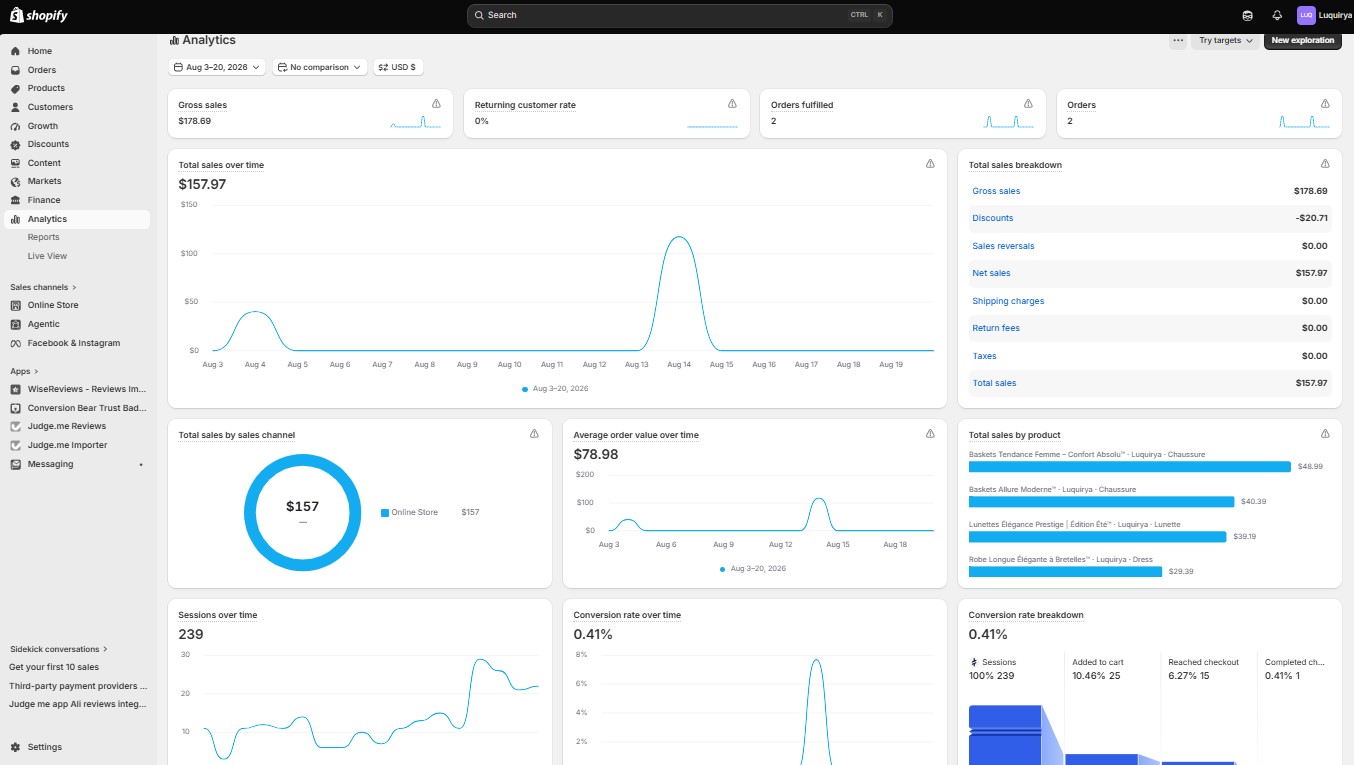The image size is (1354, 765).
Task: Click the Robe Longue Élégante blue sales bar
Action: point(1066,572)
